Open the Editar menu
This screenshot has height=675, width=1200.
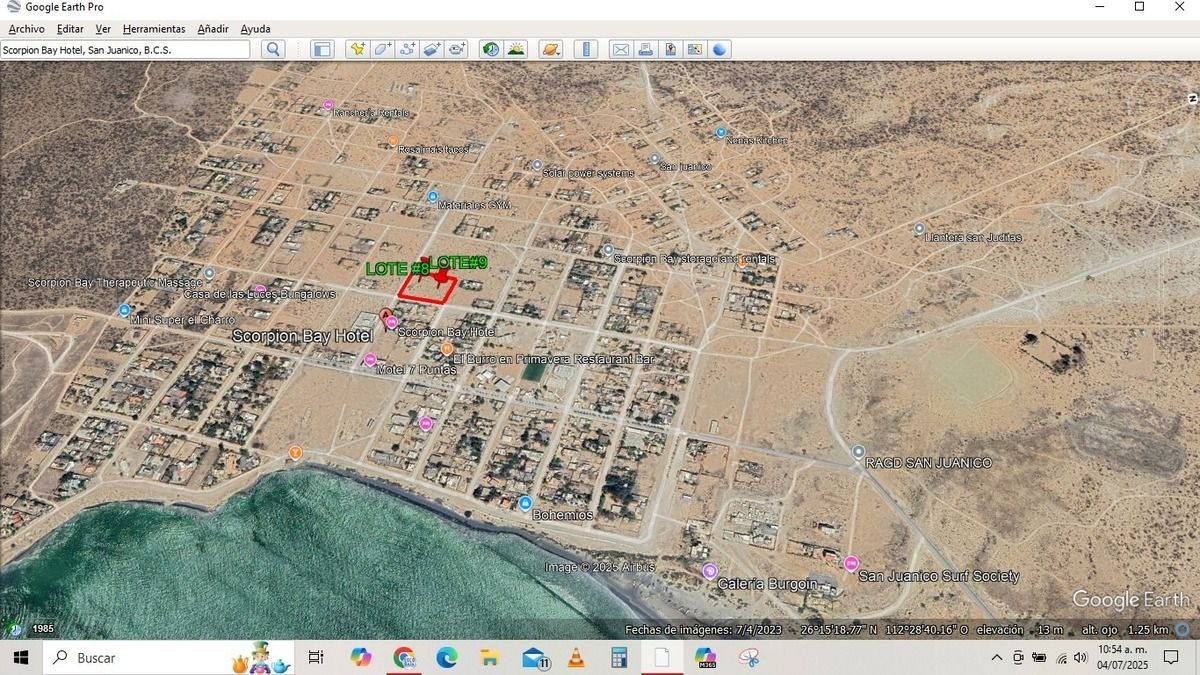pyautogui.click(x=70, y=29)
